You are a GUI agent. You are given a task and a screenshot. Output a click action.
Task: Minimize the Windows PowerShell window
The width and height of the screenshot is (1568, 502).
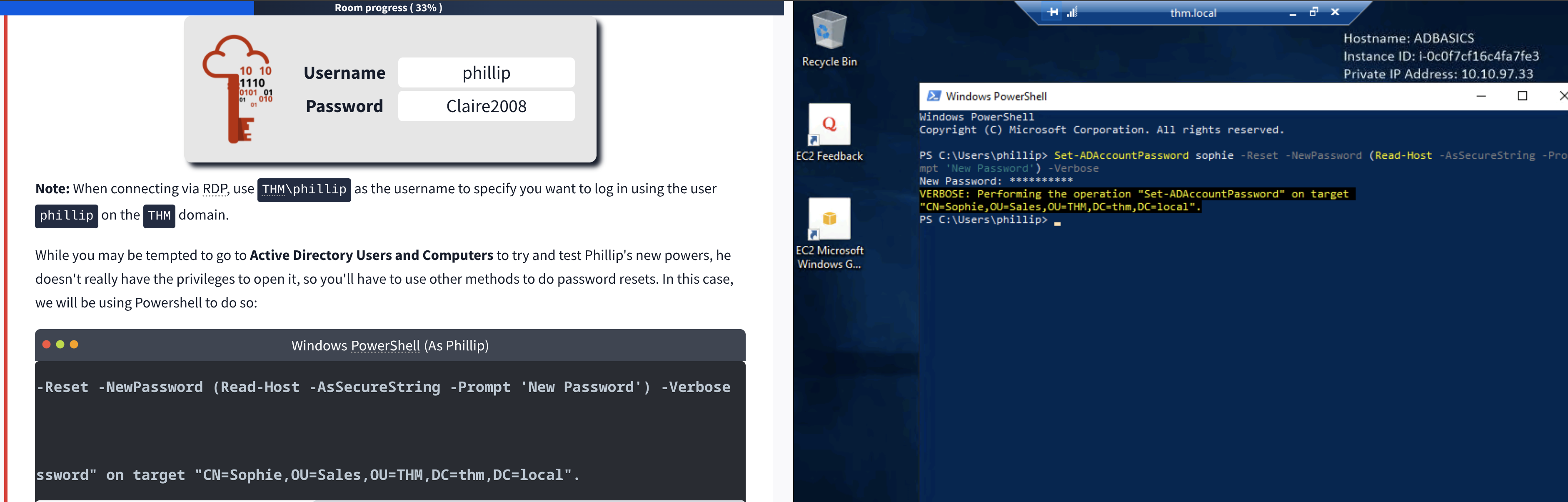pyautogui.click(x=1482, y=96)
